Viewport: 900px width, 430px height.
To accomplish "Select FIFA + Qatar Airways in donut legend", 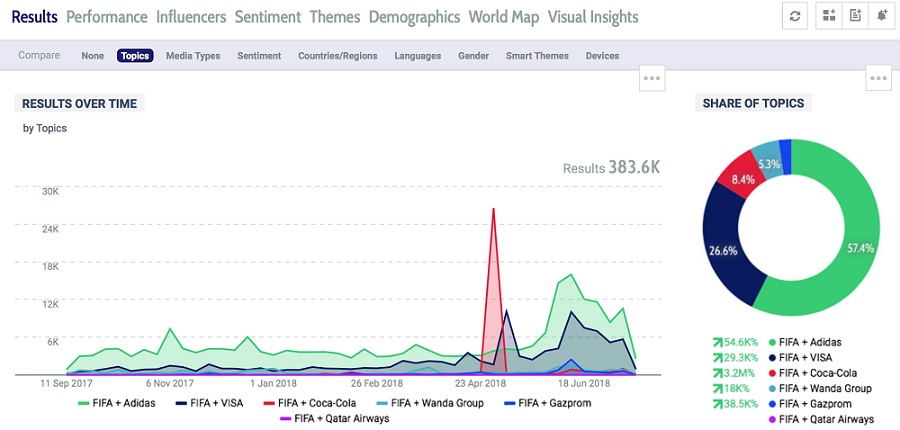I will point(820,419).
